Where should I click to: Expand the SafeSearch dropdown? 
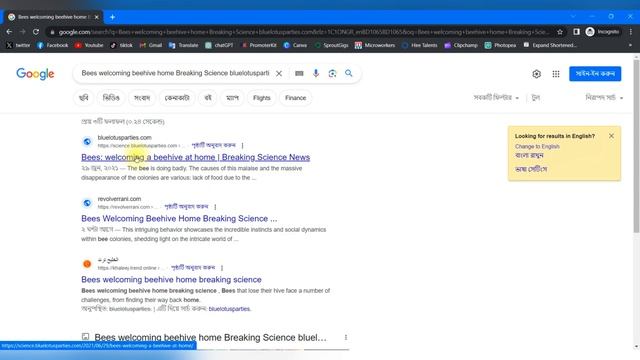click(604, 98)
